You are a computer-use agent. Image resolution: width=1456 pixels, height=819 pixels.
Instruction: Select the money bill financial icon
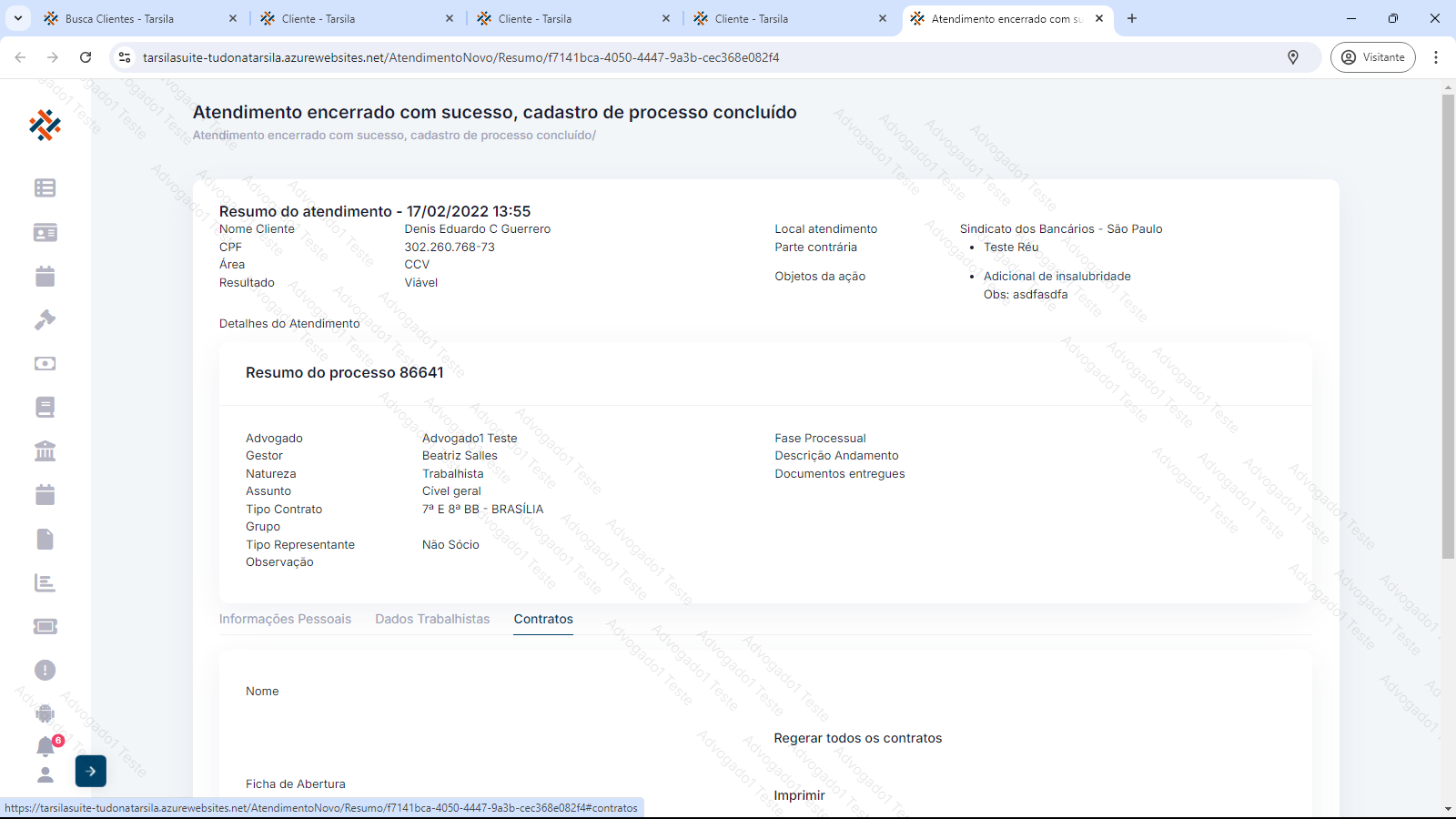[x=45, y=363]
